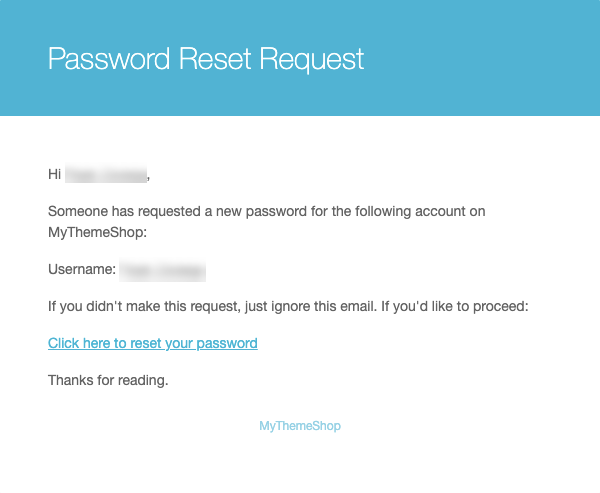The width and height of the screenshot is (600, 493).
Task: Click the Password Reset Request heading
Action: tap(206, 59)
